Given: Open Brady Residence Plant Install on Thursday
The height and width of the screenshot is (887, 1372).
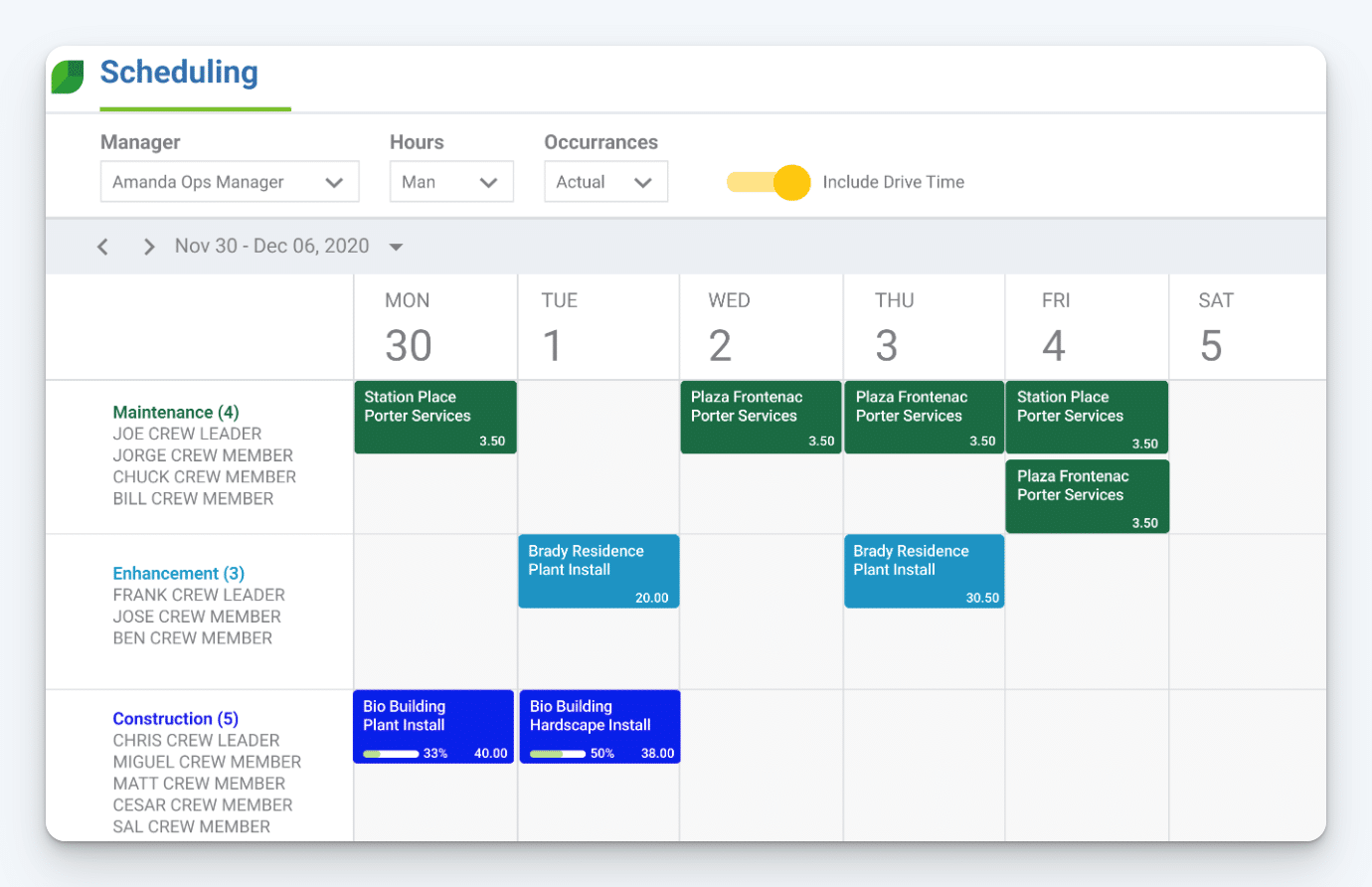Looking at the screenshot, I should (x=924, y=571).
